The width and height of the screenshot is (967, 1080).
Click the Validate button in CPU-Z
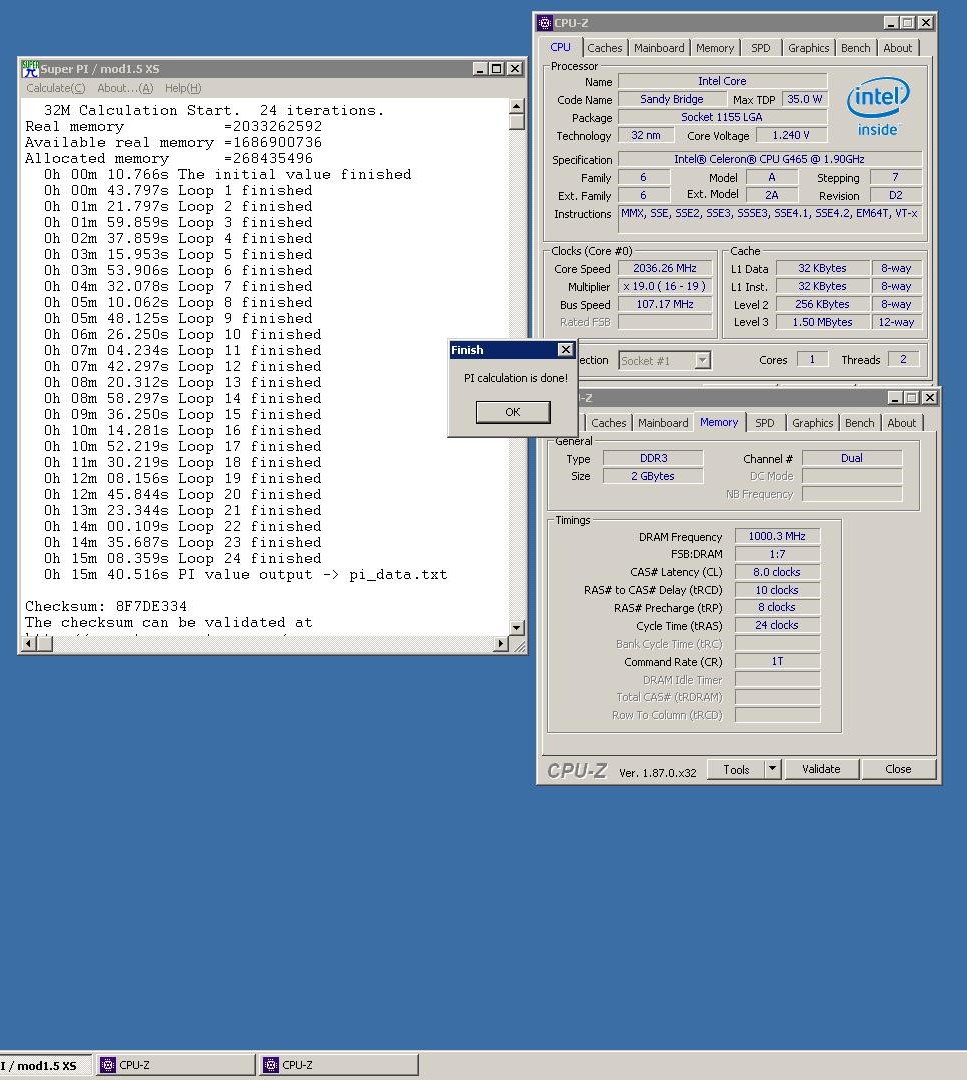coord(821,769)
